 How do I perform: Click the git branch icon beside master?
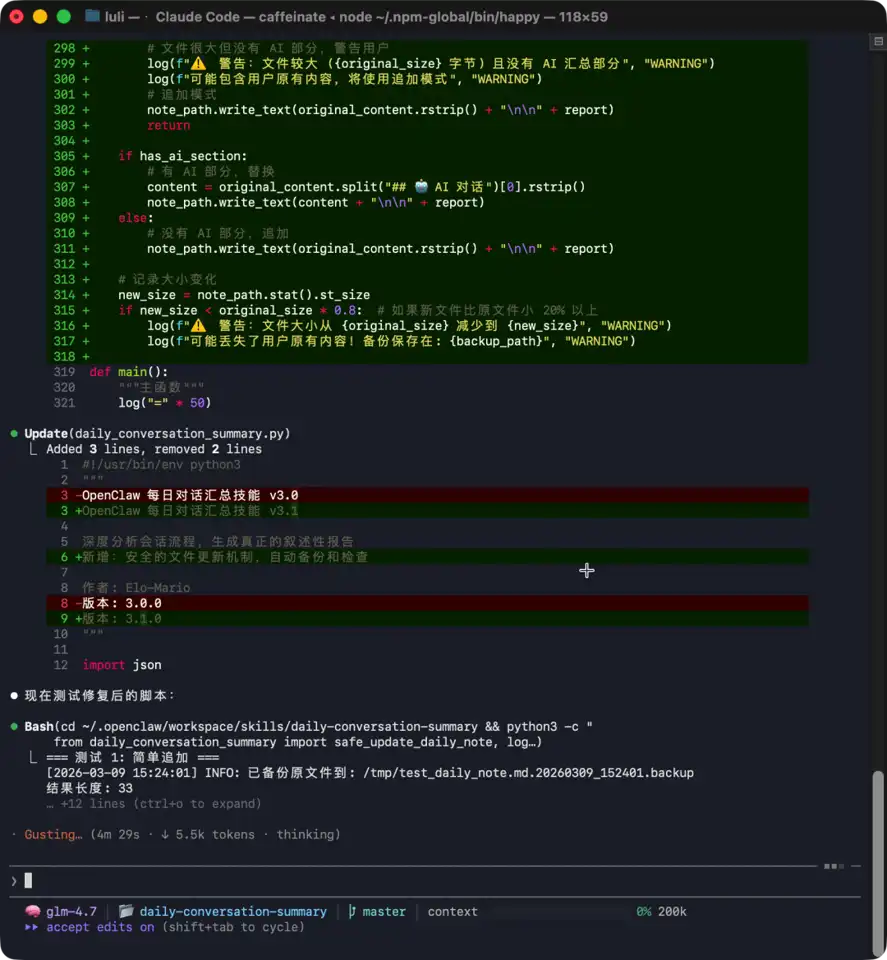click(x=352, y=911)
